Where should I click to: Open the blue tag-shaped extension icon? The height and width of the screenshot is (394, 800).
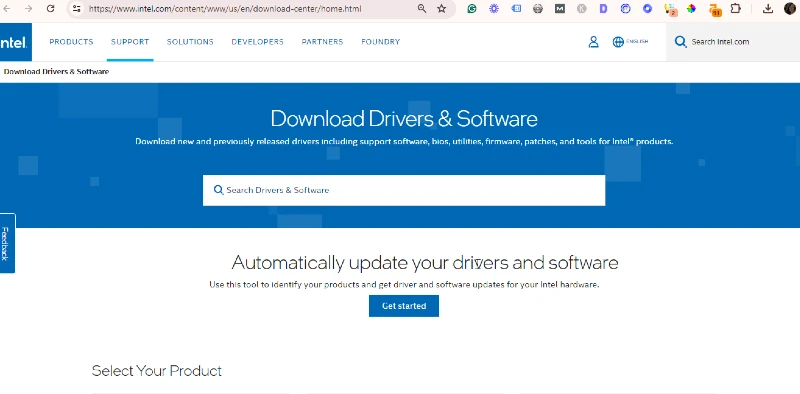click(x=516, y=9)
